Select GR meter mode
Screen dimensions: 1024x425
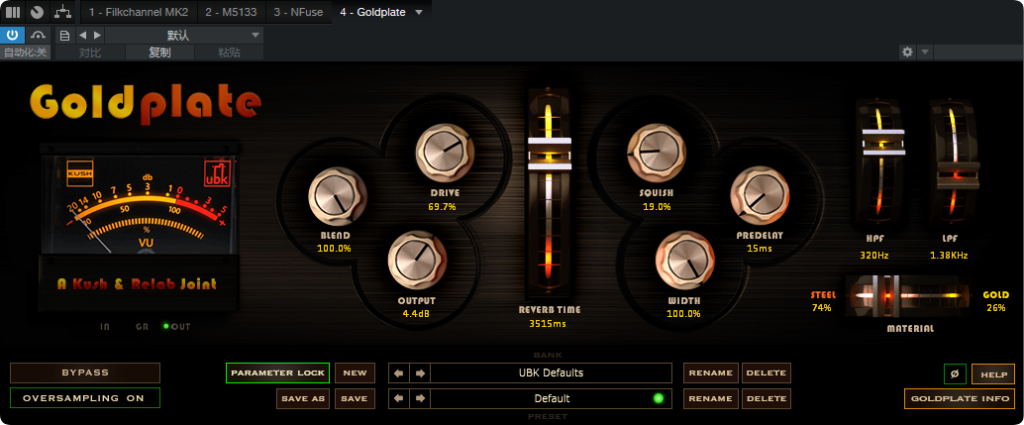point(142,326)
